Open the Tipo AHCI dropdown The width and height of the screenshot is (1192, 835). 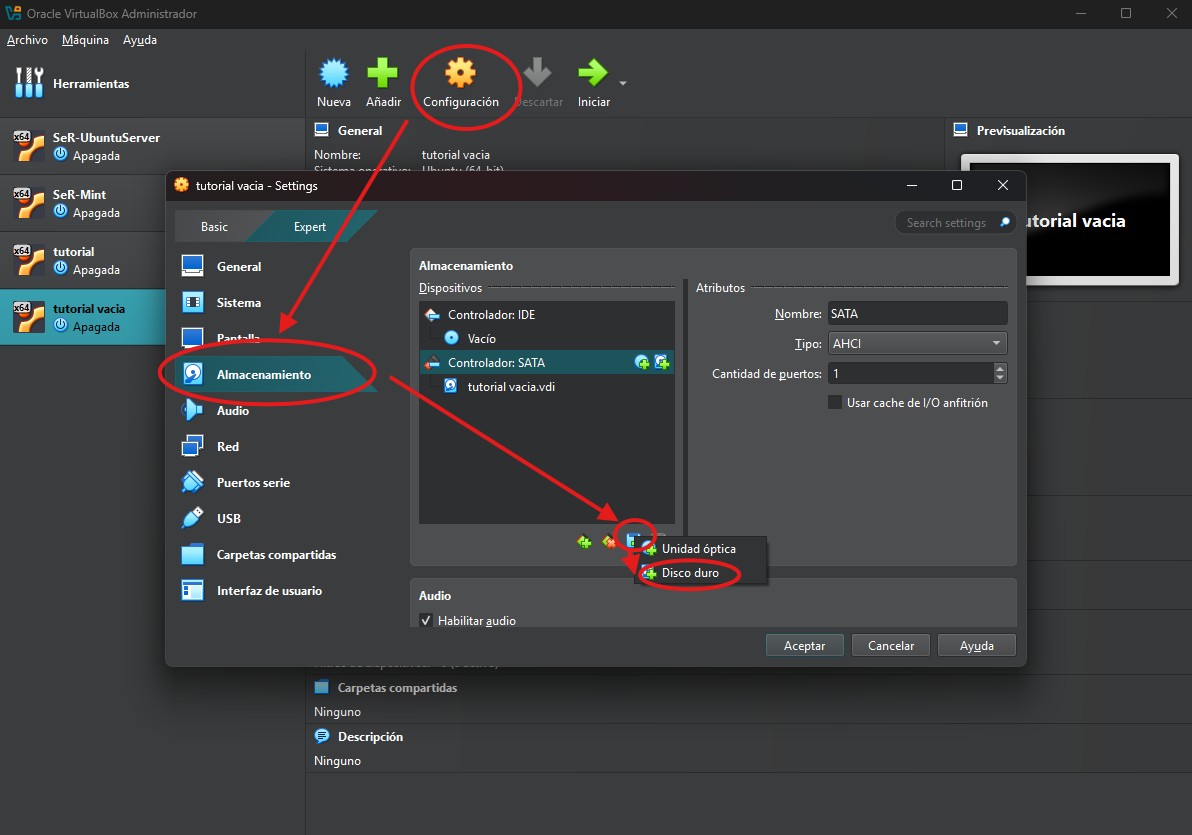918,344
